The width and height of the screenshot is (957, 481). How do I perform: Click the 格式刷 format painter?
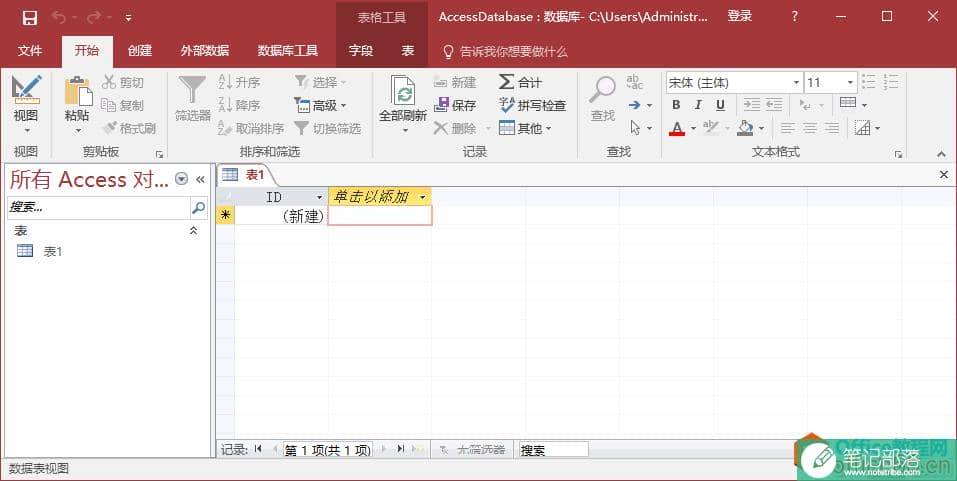pyautogui.click(x=129, y=128)
